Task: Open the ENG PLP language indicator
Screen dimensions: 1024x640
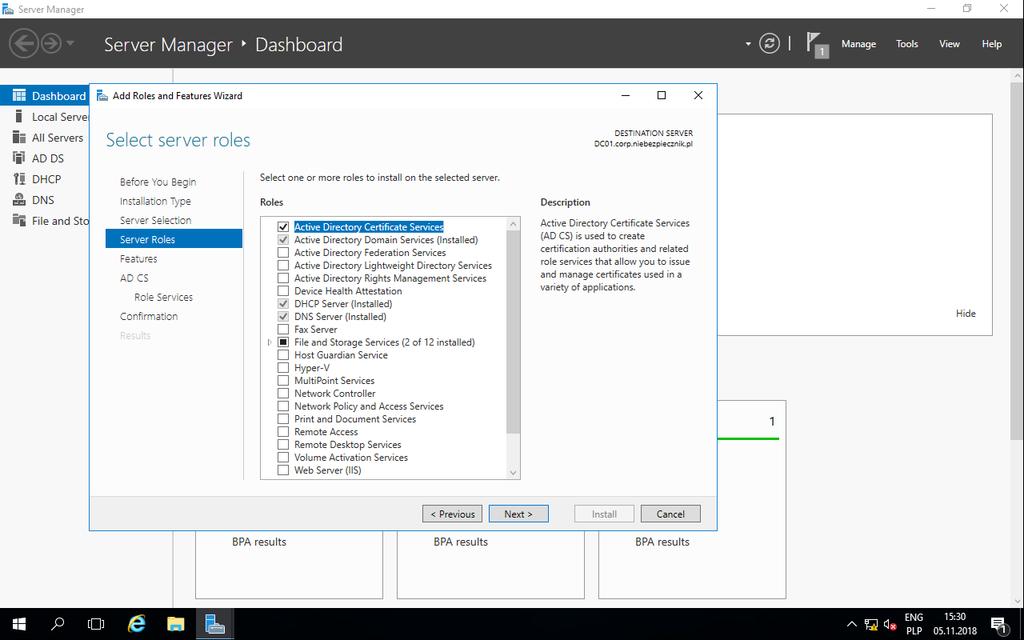Action: [x=914, y=624]
